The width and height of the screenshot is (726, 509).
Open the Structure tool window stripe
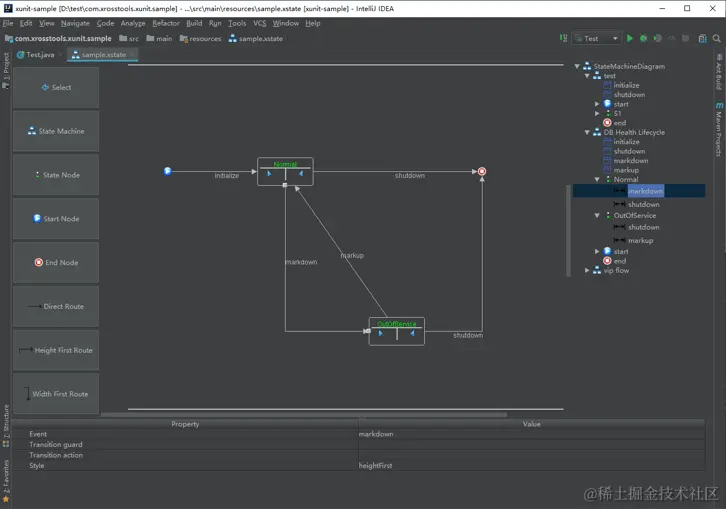tap(6, 425)
